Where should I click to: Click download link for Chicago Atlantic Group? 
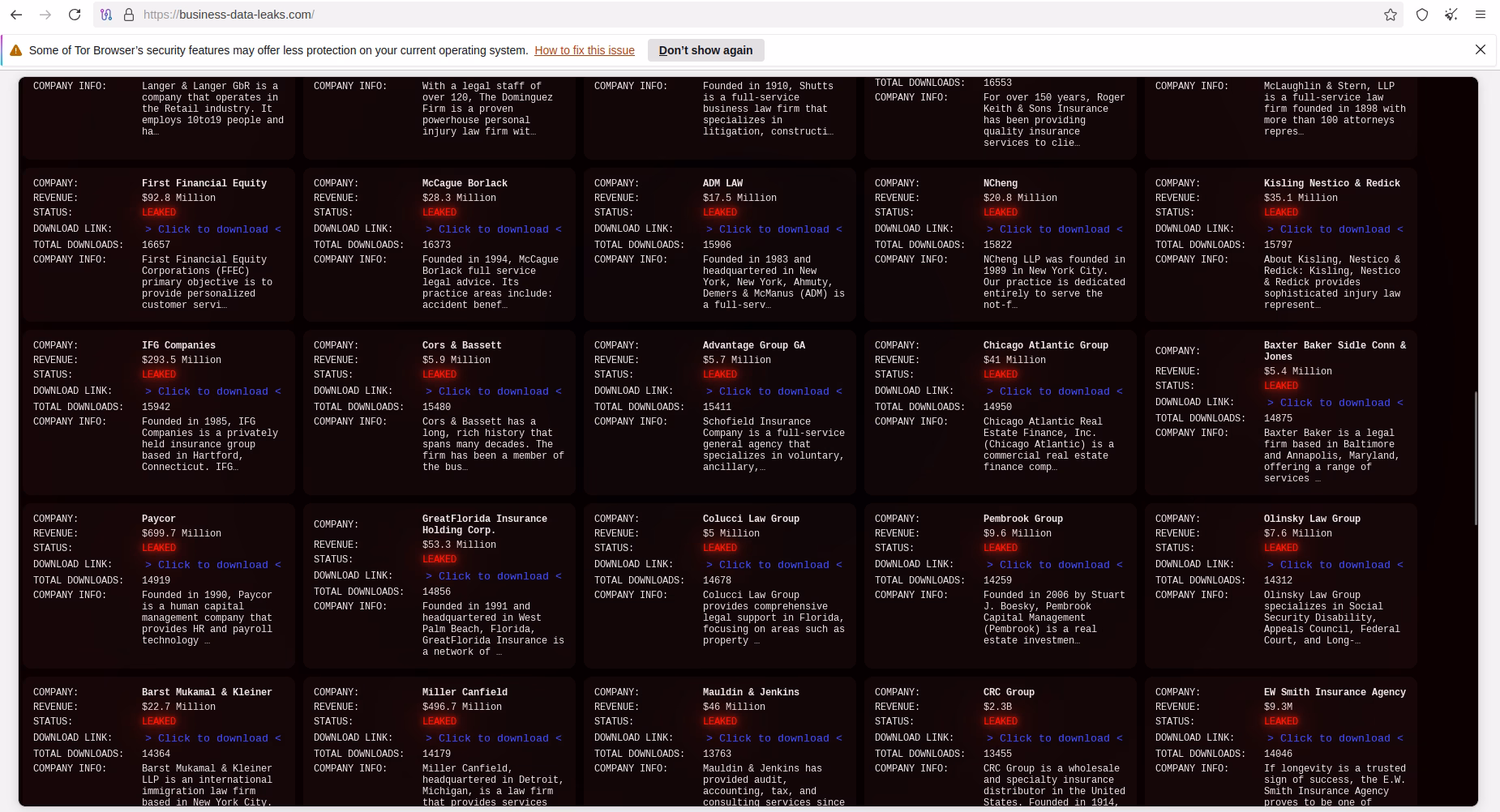tap(1055, 391)
